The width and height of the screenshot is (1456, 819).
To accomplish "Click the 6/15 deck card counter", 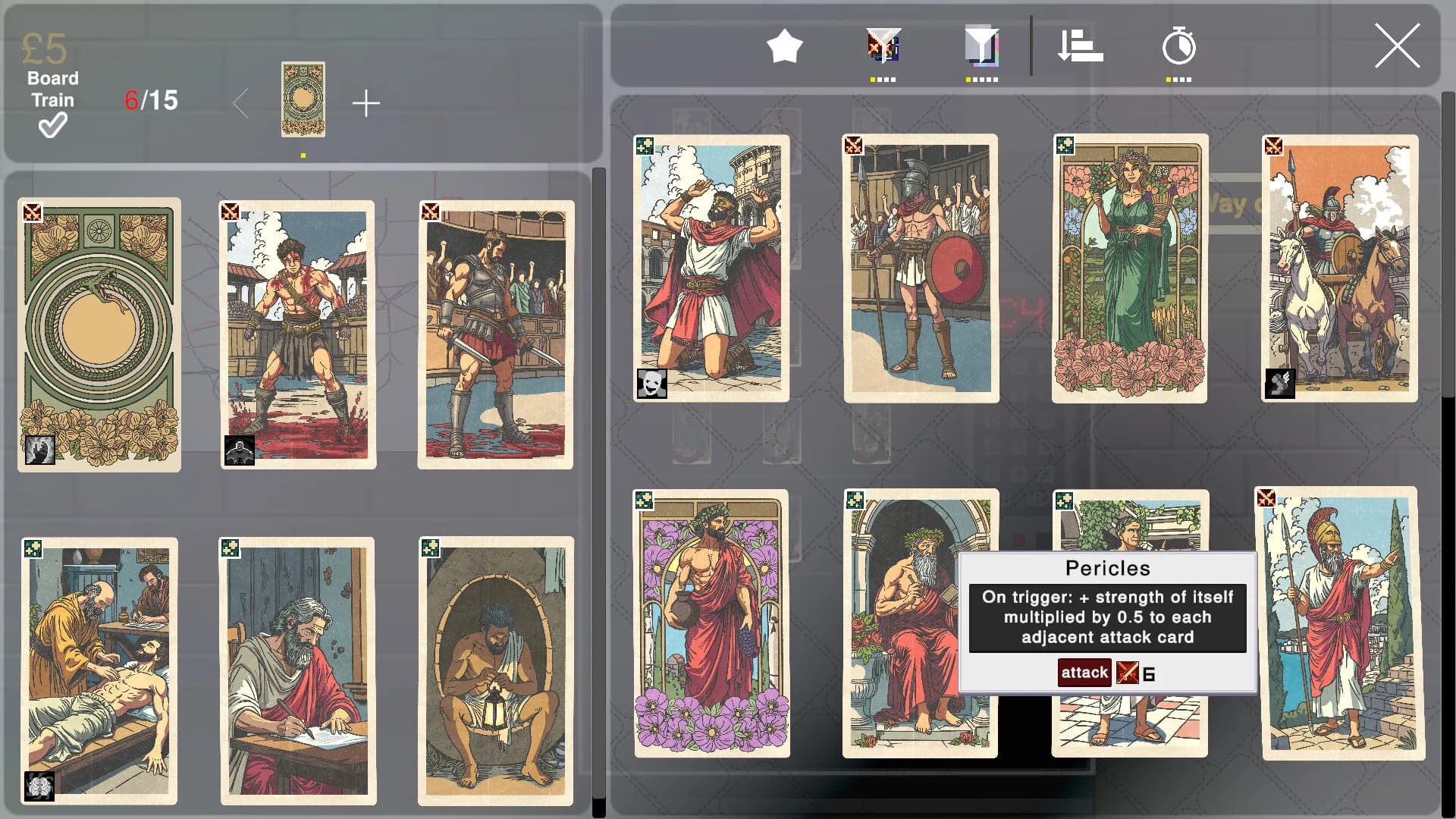I will (x=152, y=100).
